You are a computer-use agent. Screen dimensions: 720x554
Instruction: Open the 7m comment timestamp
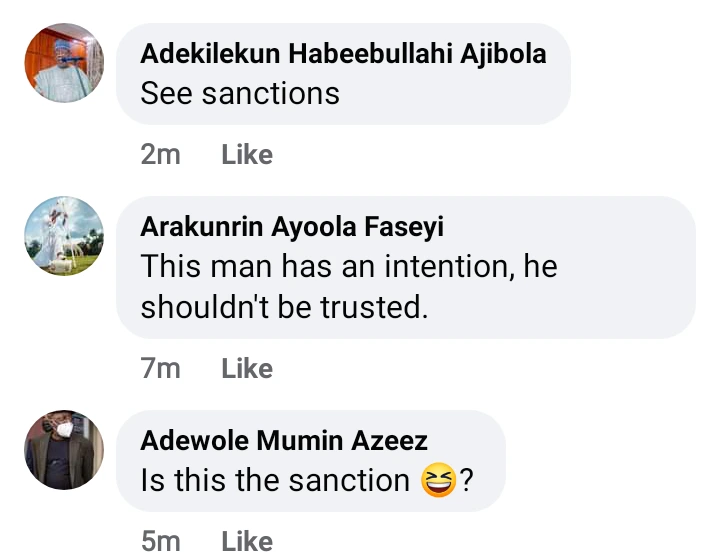pyautogui.click(x=160, y=369)
